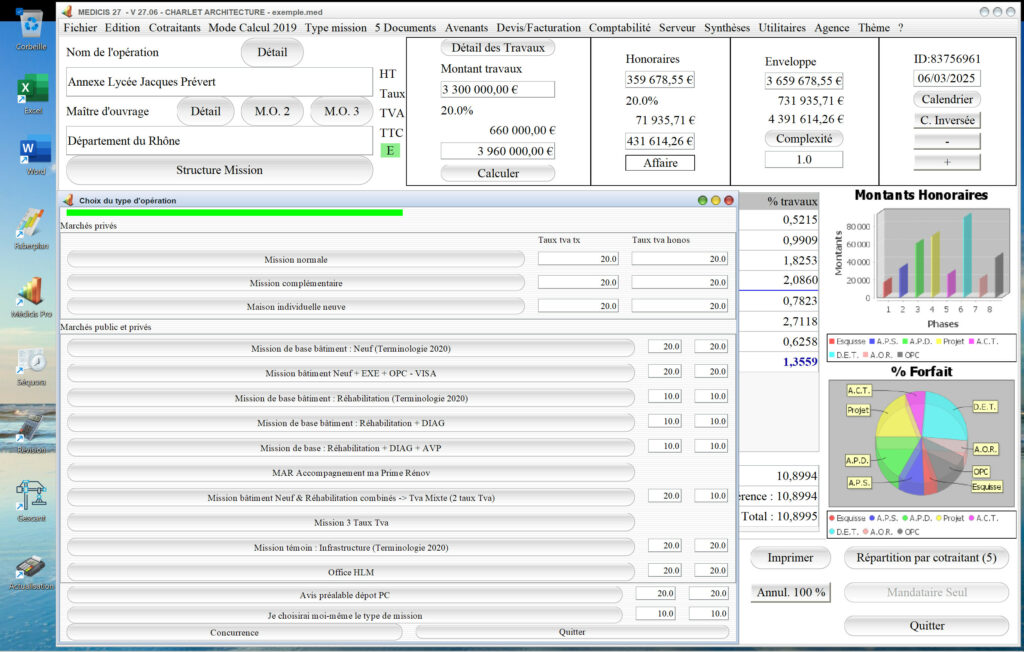This screenshot has height=652, width=1024.
Task: Open the Actualisation desktop shortcut
Action: pyautogui.click(x=31, y=570)
